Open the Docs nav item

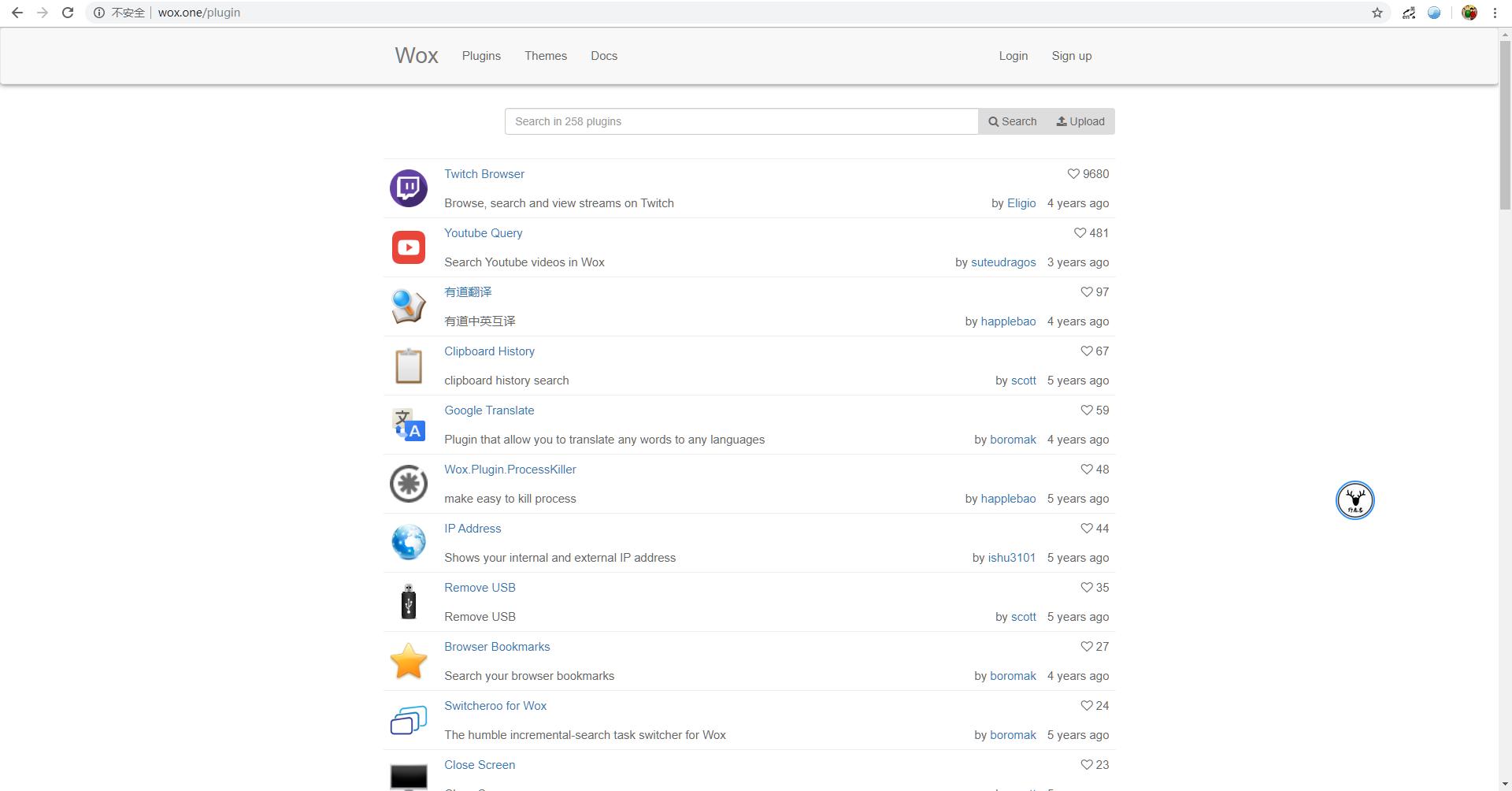click(604, 56)
